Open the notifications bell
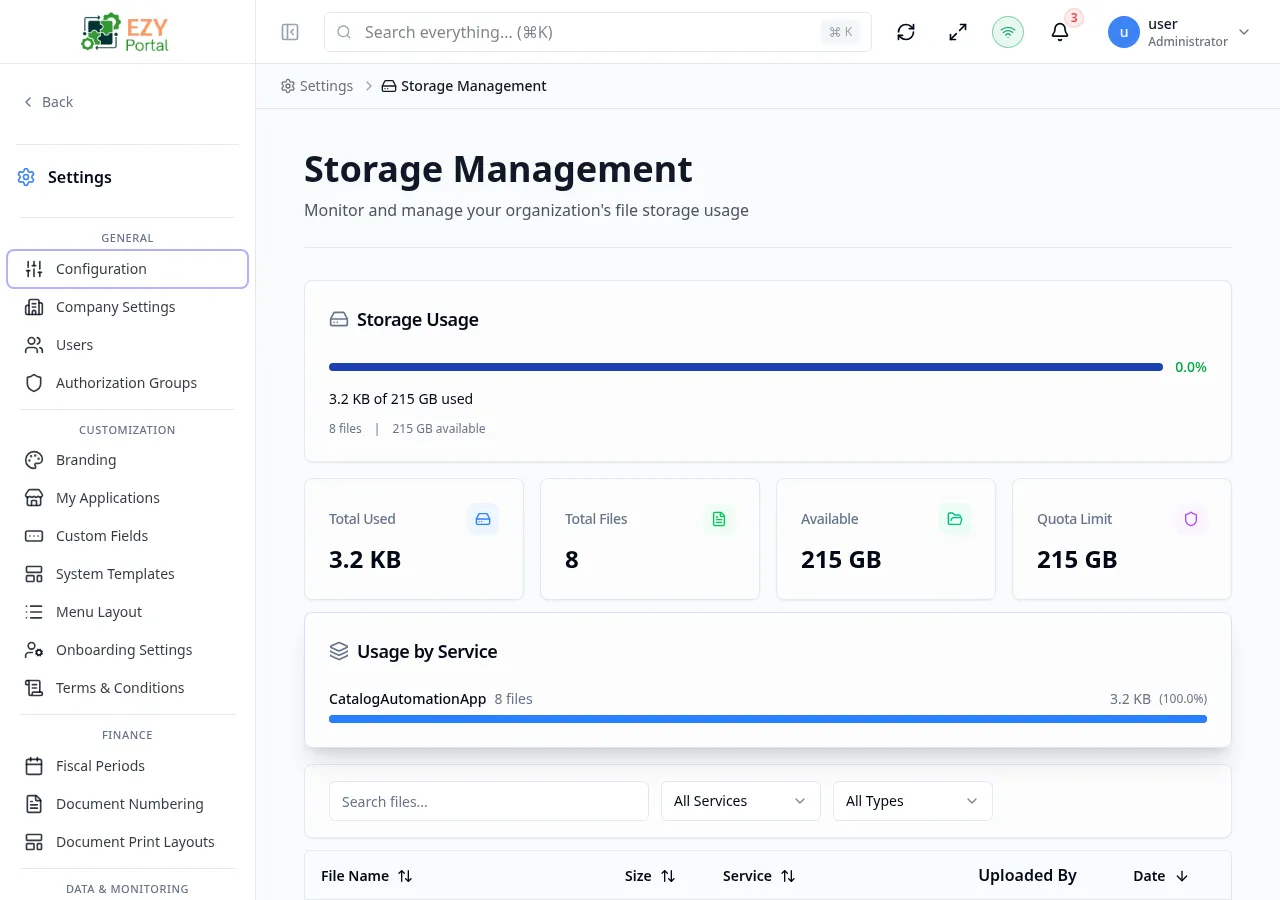 click(x=1060, y=32)
